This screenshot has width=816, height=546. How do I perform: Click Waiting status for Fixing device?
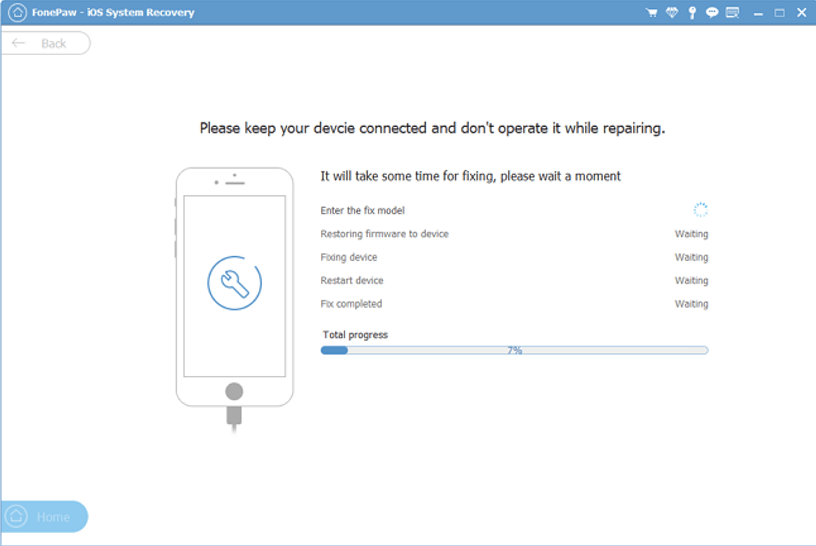[691, 257]
